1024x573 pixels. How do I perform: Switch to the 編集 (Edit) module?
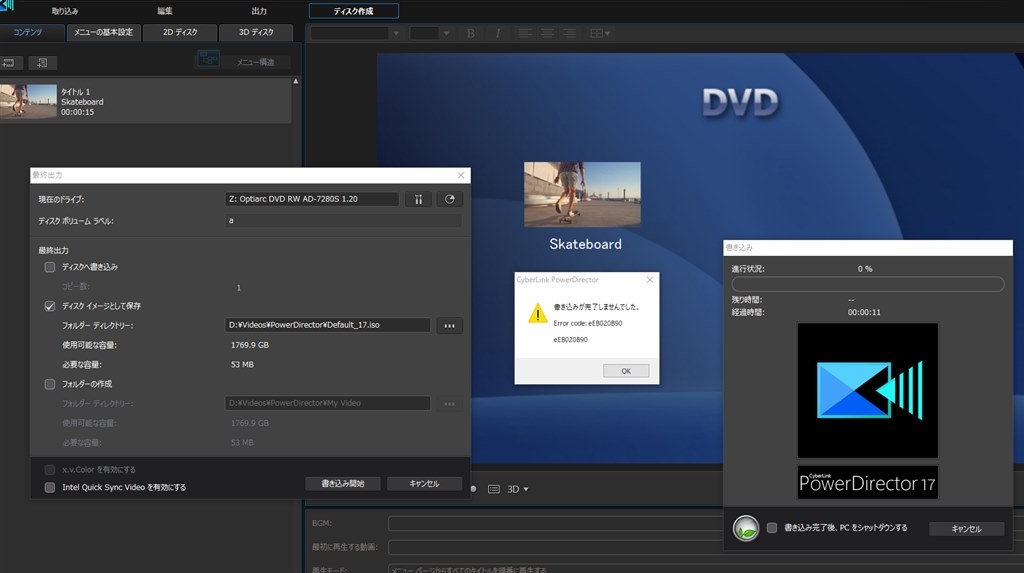pos(165,11)
